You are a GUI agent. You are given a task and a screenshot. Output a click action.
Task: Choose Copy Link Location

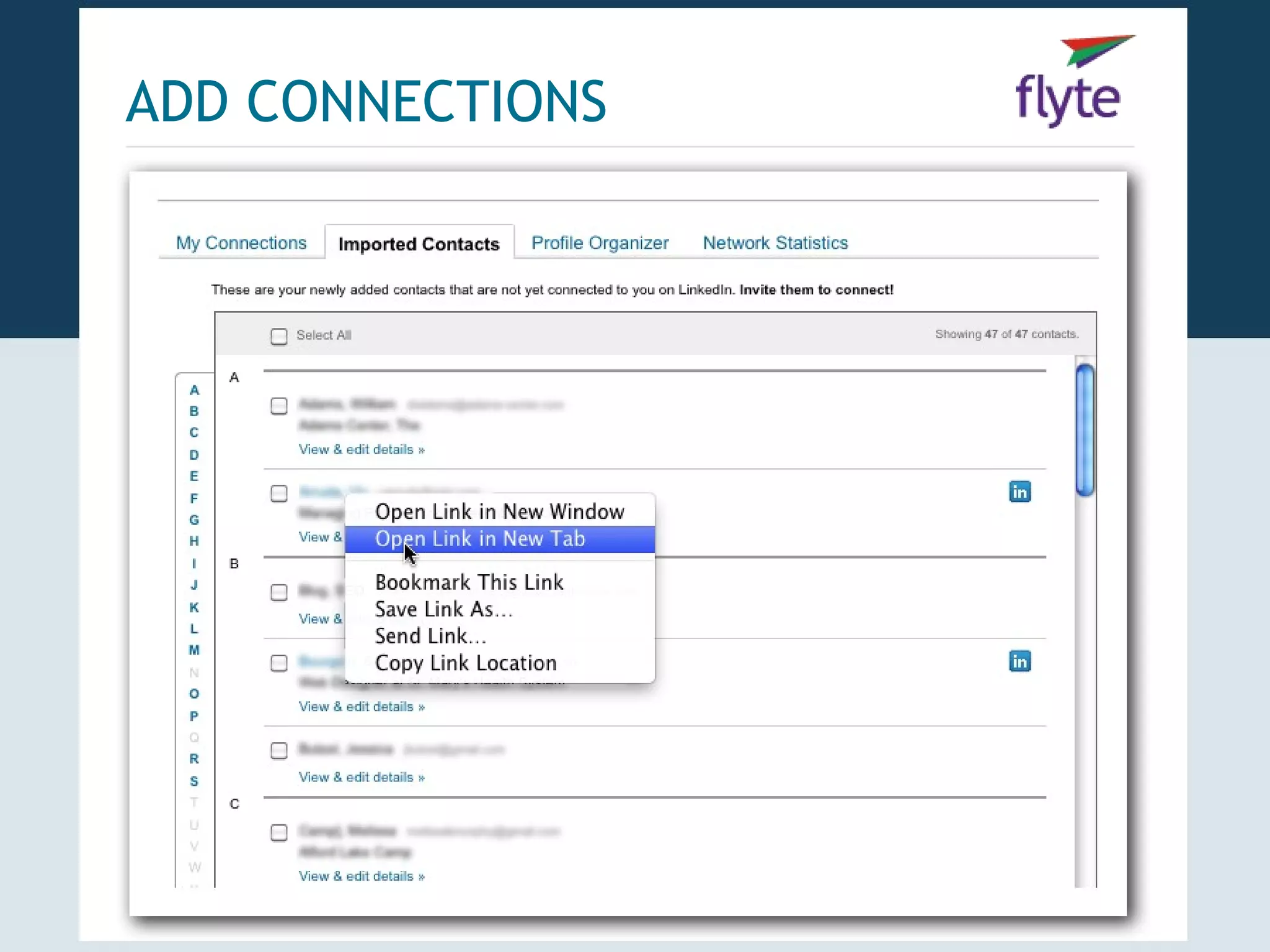click(x=466, y=663)
